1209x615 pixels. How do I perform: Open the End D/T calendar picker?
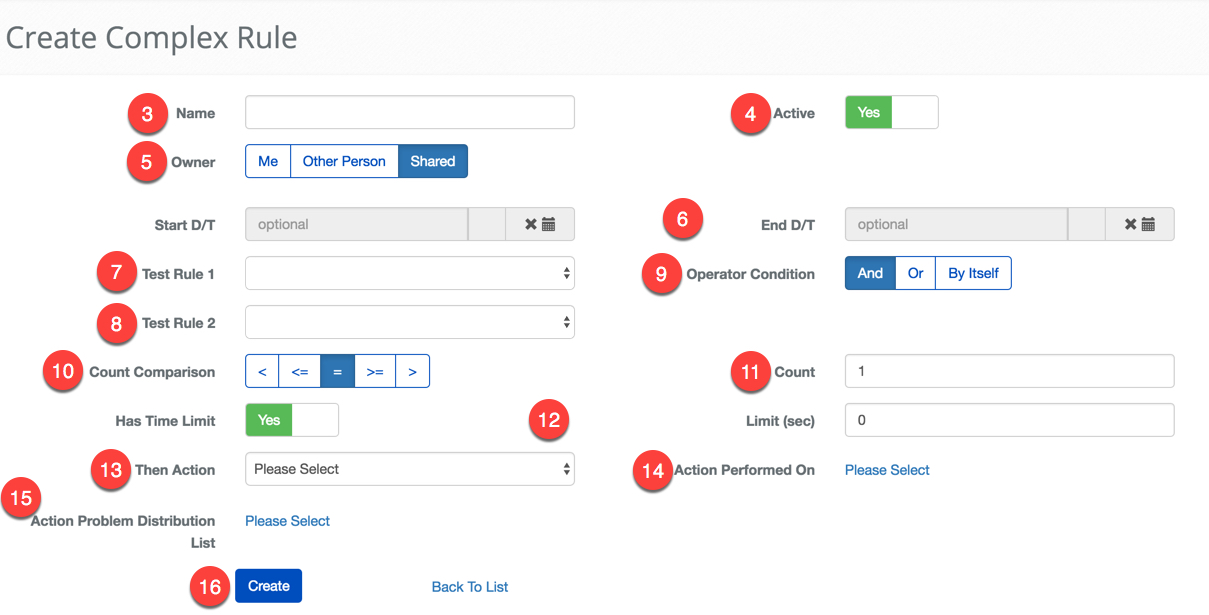1149,225
